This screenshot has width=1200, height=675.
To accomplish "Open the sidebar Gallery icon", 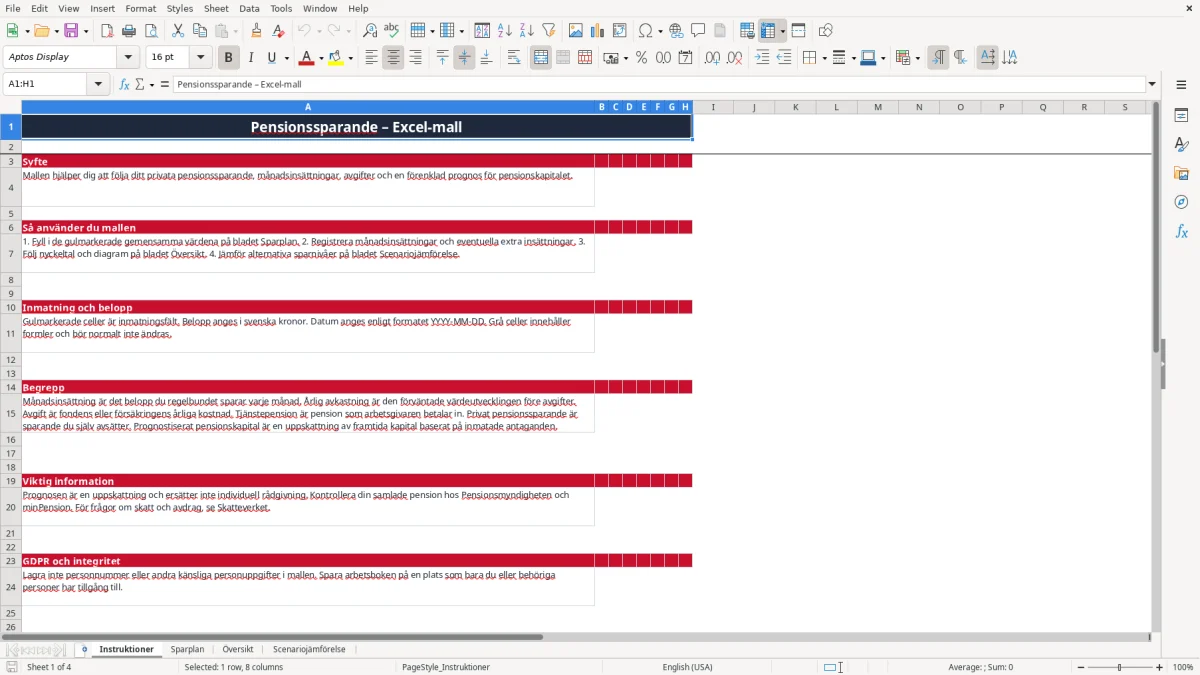I will (x=1181, y=173).
